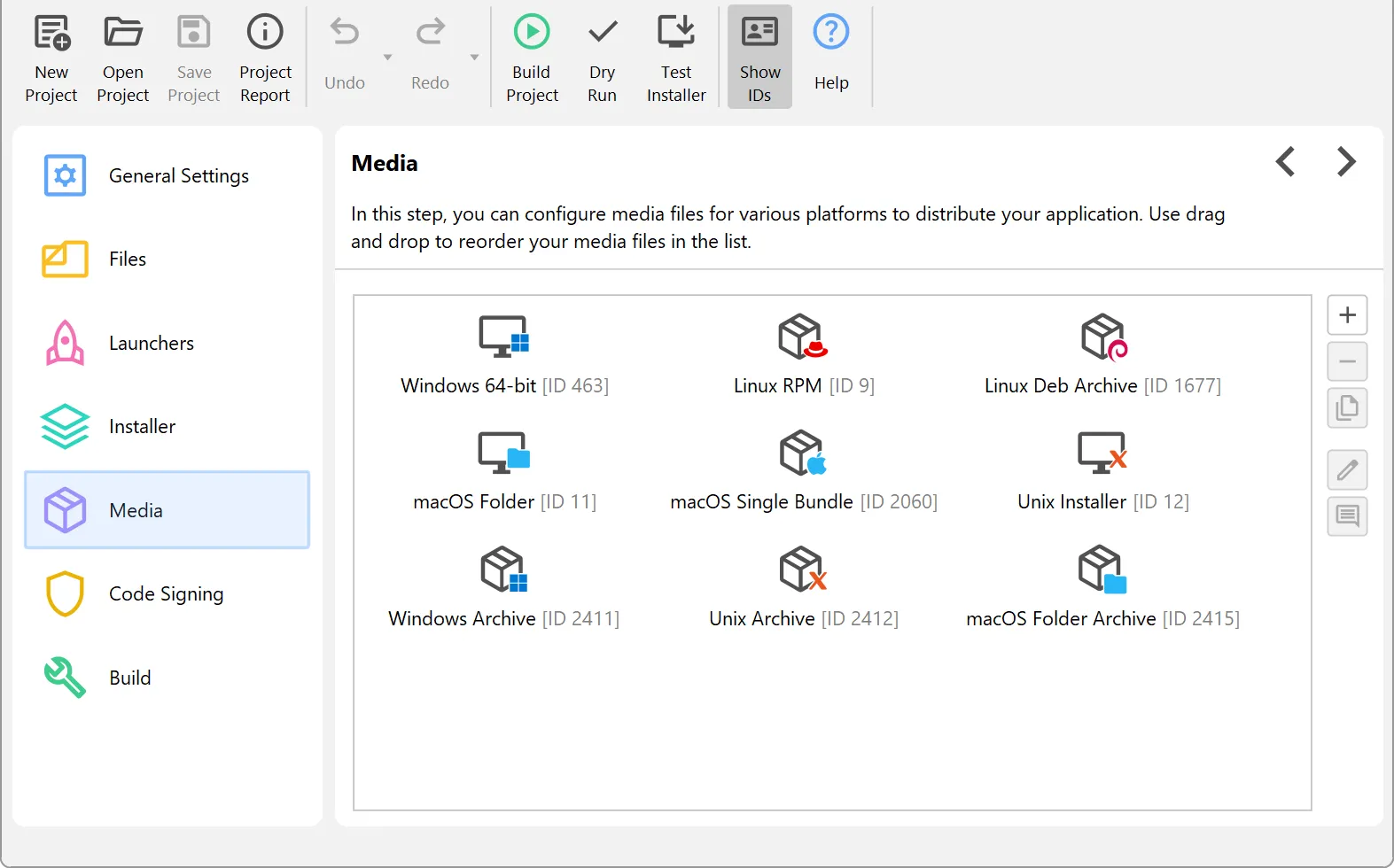1394x868 pixels.
Task: Click the Build wrench icon
Action: point(65,678)
